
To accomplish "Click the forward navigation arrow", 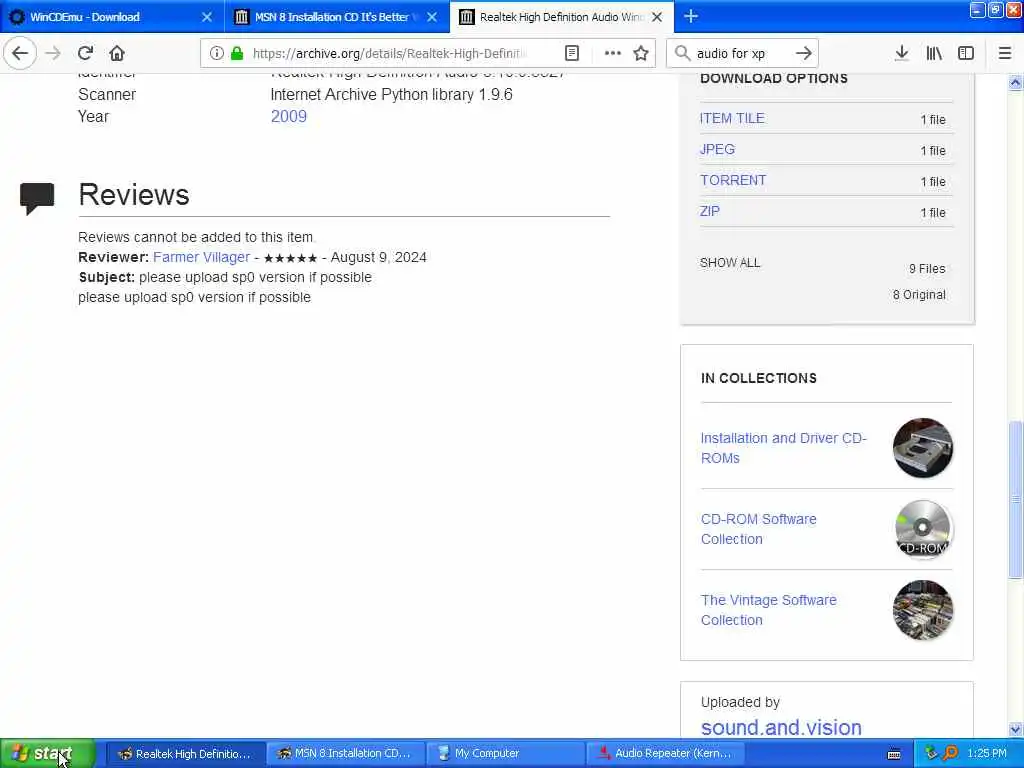I will pos(53,53).
